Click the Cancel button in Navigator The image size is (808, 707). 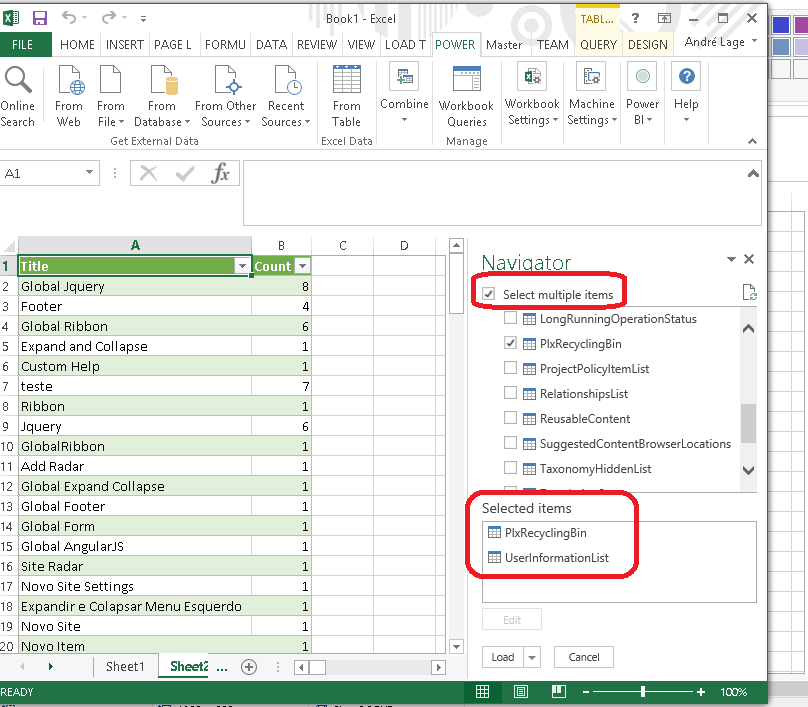pos(584,658)
